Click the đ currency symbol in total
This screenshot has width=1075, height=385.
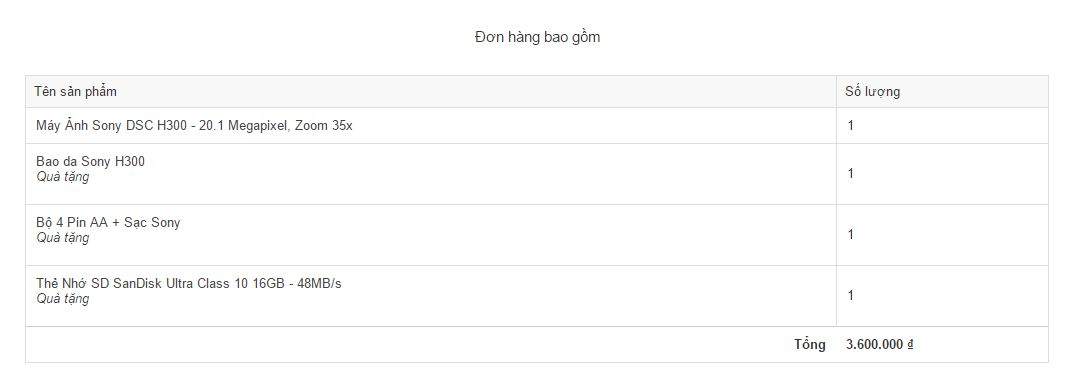click(x=910, y=345)
